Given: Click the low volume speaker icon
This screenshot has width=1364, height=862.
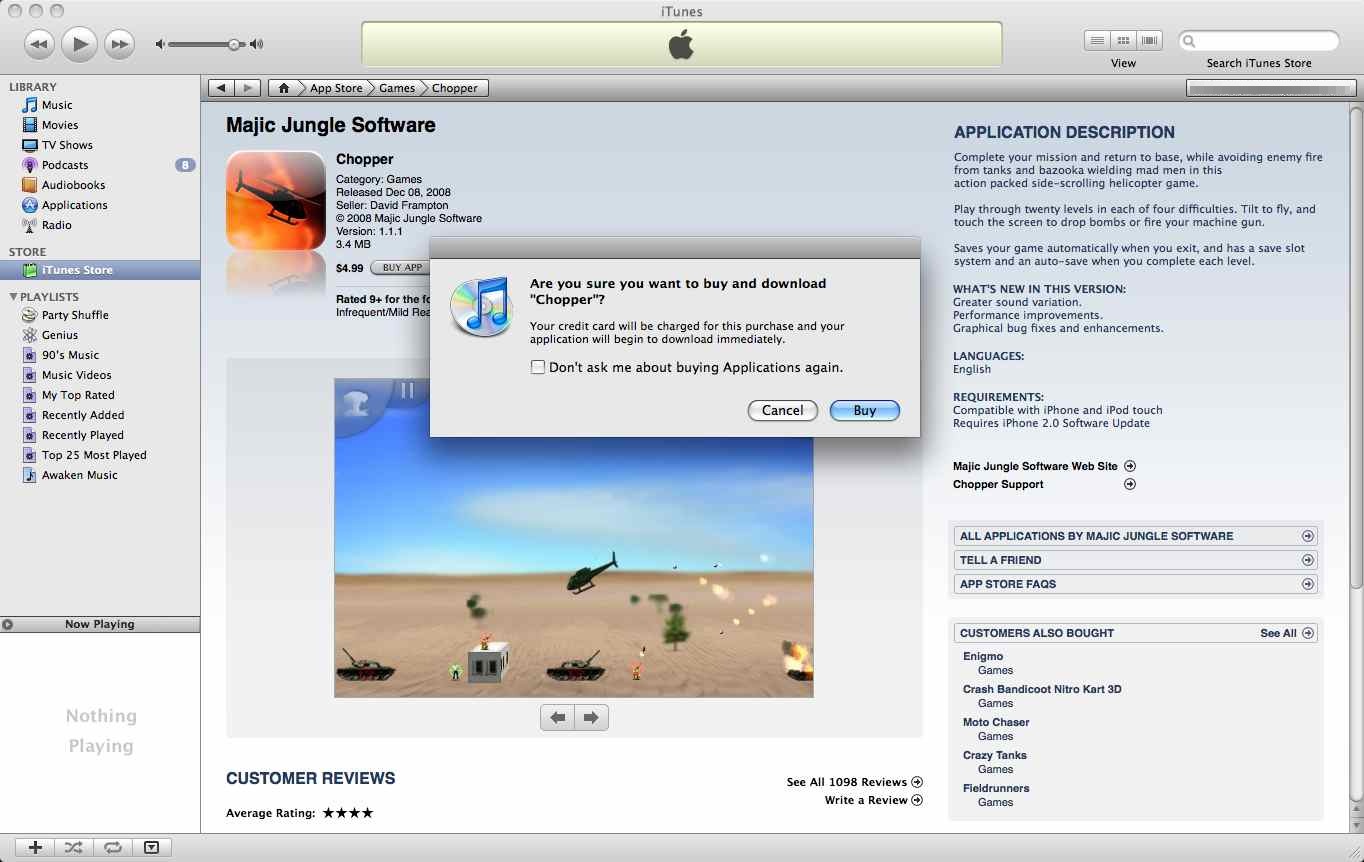Looking at the screenshot, I should pyautogui.click(x=160, y=44).
